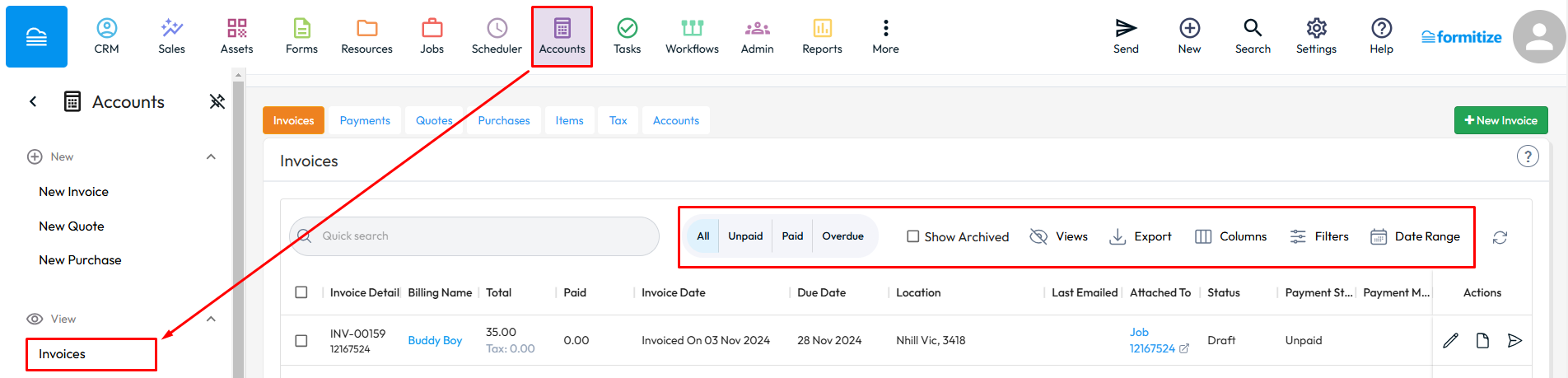The width and height of the screenshot is (1568, 378).
Task: Refresh the invoices table
Action: 1500,237
